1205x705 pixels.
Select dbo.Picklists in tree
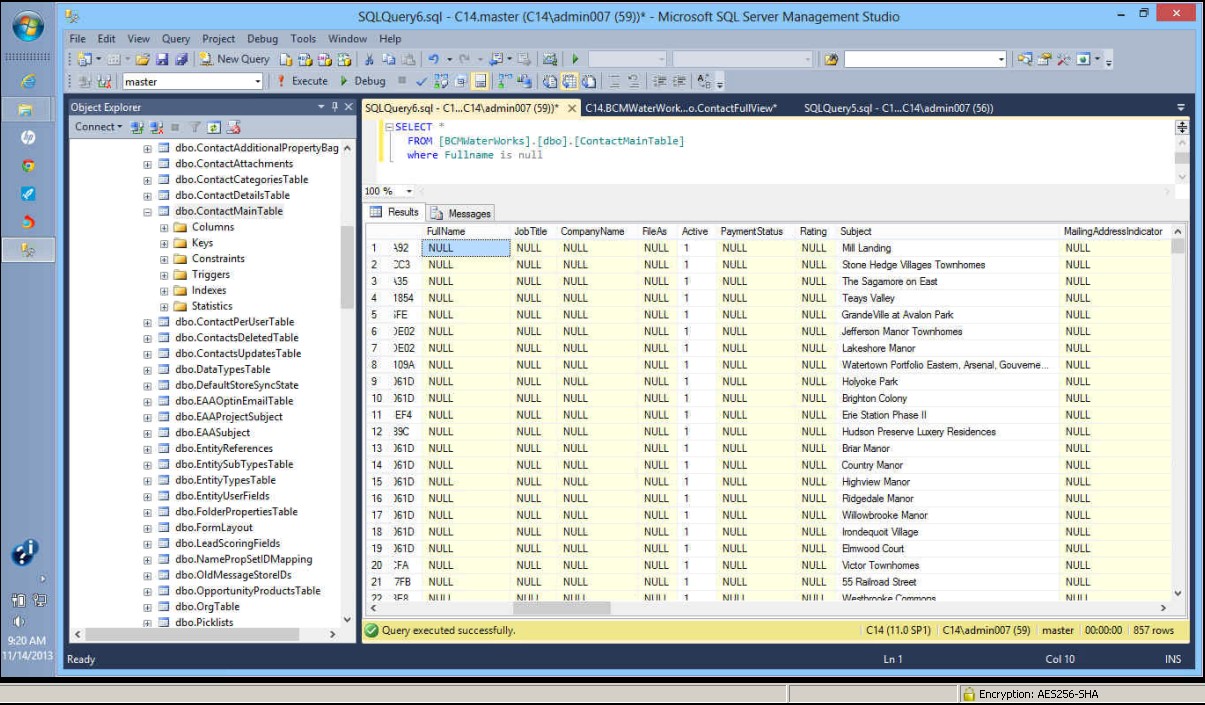[204, 623]
